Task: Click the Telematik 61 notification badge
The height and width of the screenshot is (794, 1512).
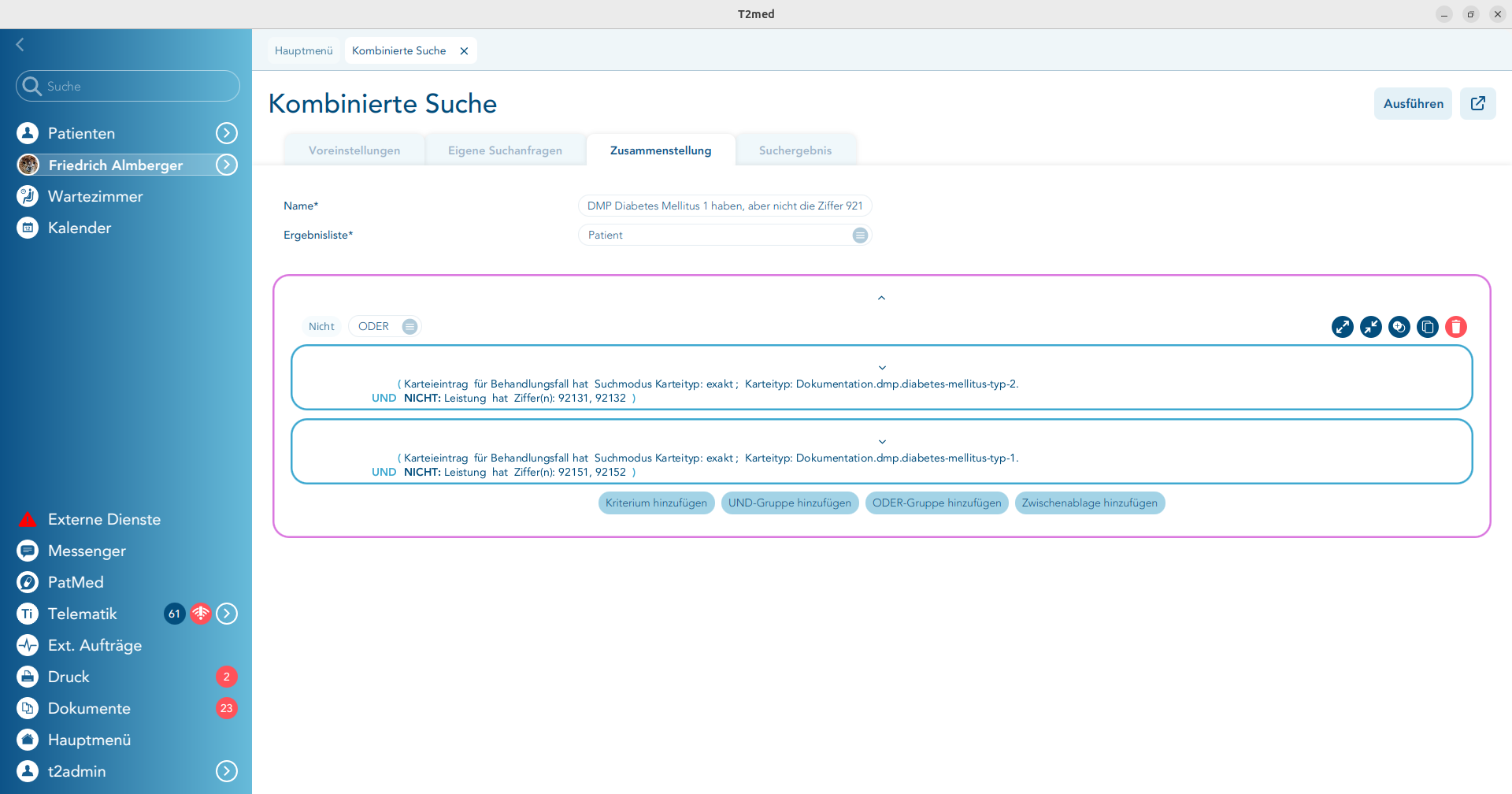Action: pyautogui.click(x=174, y=614)
